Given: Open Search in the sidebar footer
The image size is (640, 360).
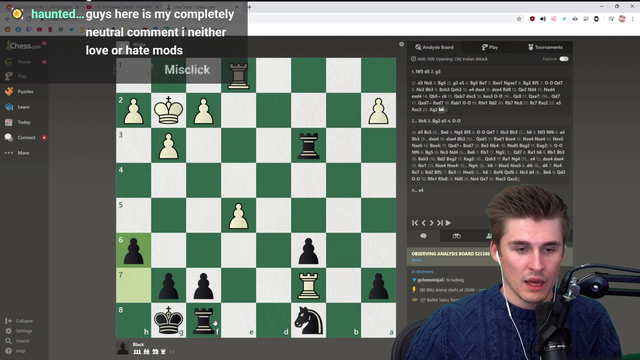Looking at the screenshot, I should point(17,341).
